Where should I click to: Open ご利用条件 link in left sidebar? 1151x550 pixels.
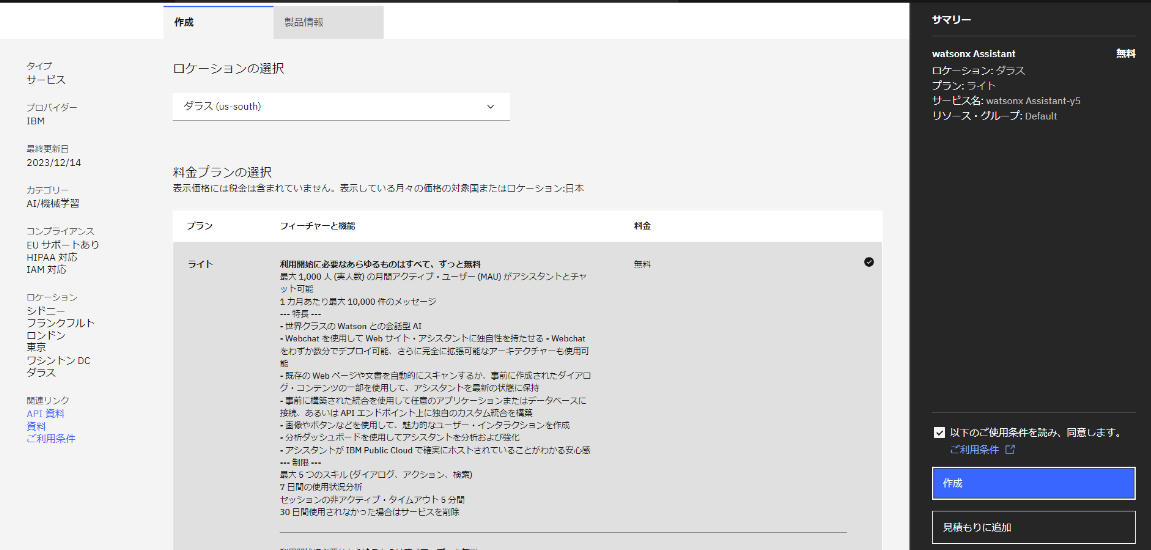point(51,438)
